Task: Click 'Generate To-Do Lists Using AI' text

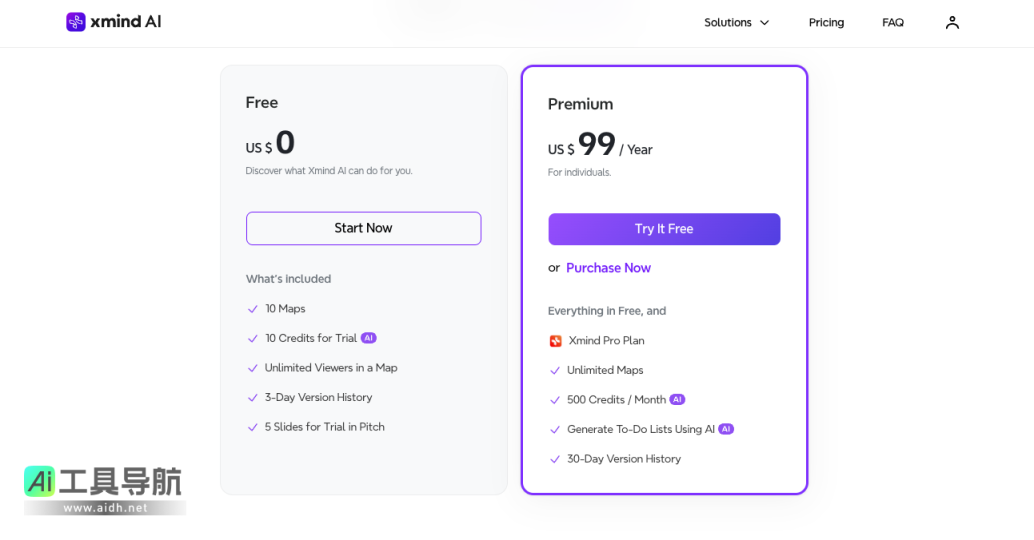Action: [x=641, y=429]
